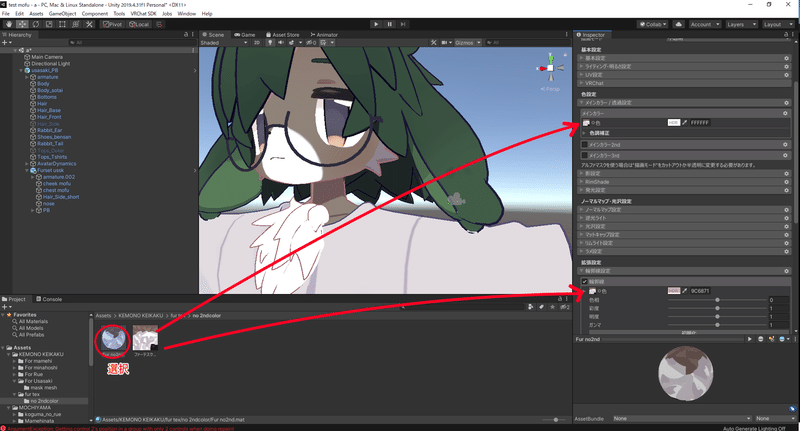Image resolution: width=800 pixels, height=431 pixels.
Task: Switch to the Animator tab
Action: click(324, 35)
